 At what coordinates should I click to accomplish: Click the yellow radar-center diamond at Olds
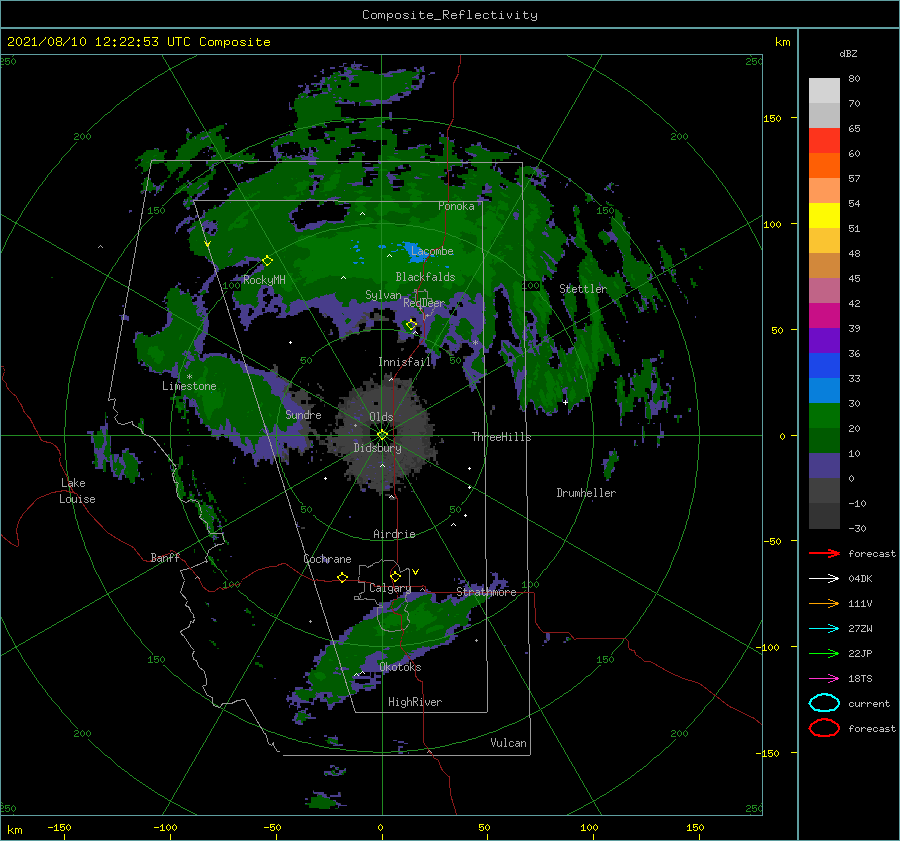tap(382, 435)
